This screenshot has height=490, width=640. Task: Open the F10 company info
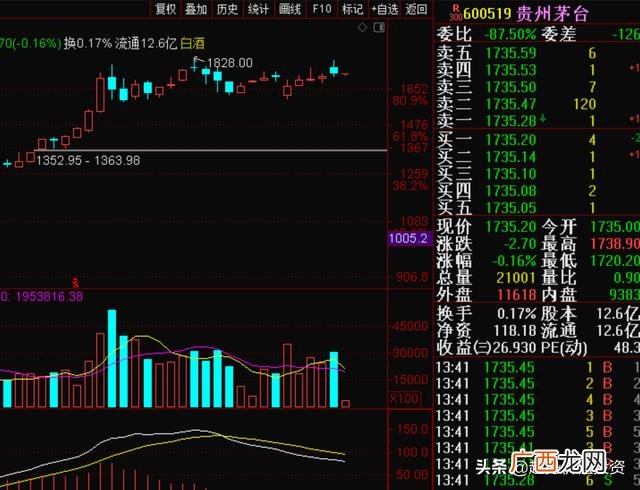tap(322, 9)
